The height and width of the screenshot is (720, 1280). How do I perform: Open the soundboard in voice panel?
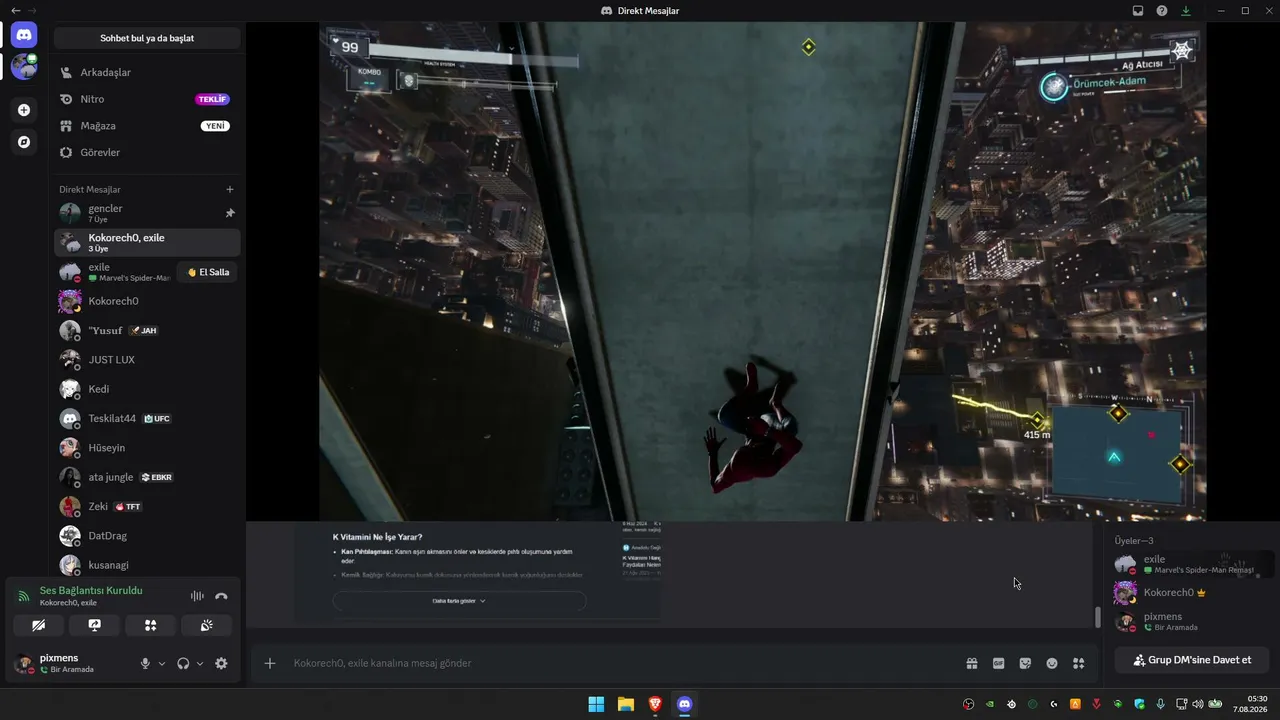(x=207, y=625)
